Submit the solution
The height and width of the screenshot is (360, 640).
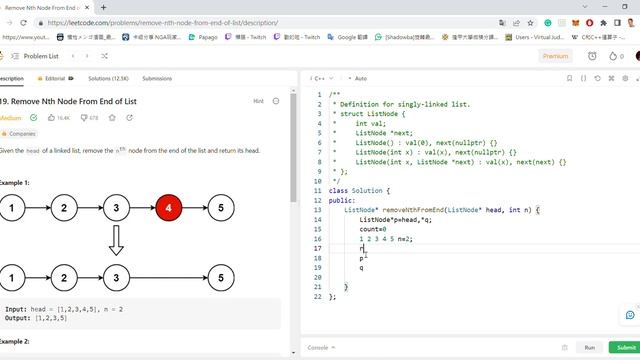[x=624, y=347]
